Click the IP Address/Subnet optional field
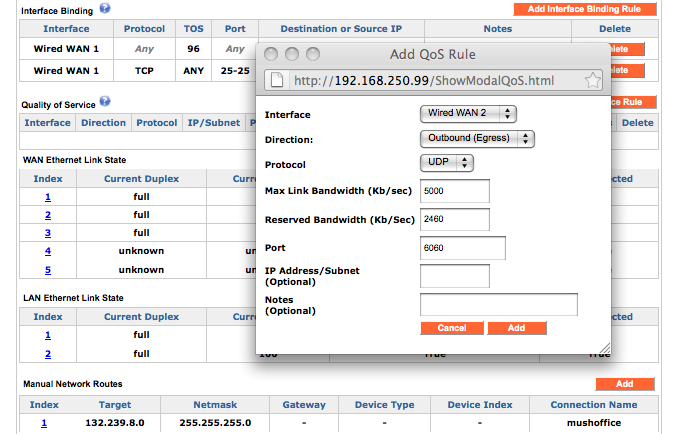 (x=455, y=276)
